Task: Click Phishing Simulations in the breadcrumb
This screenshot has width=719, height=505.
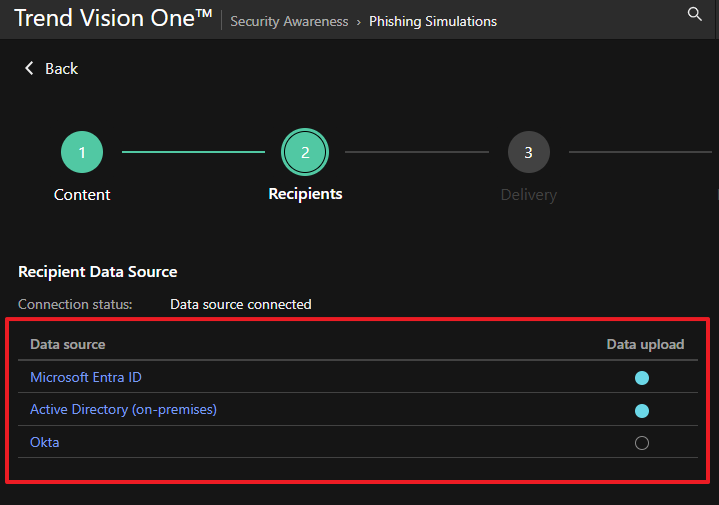Action: point(432,21)
